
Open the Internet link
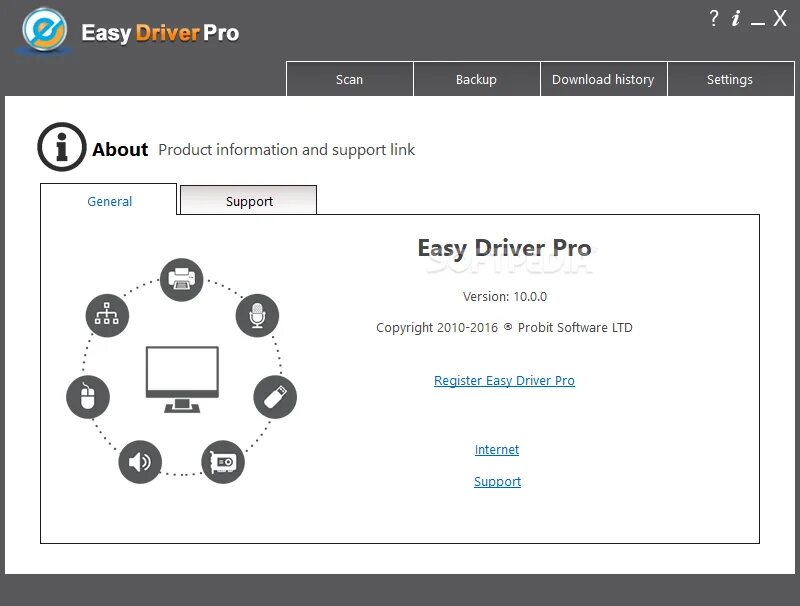497,449
